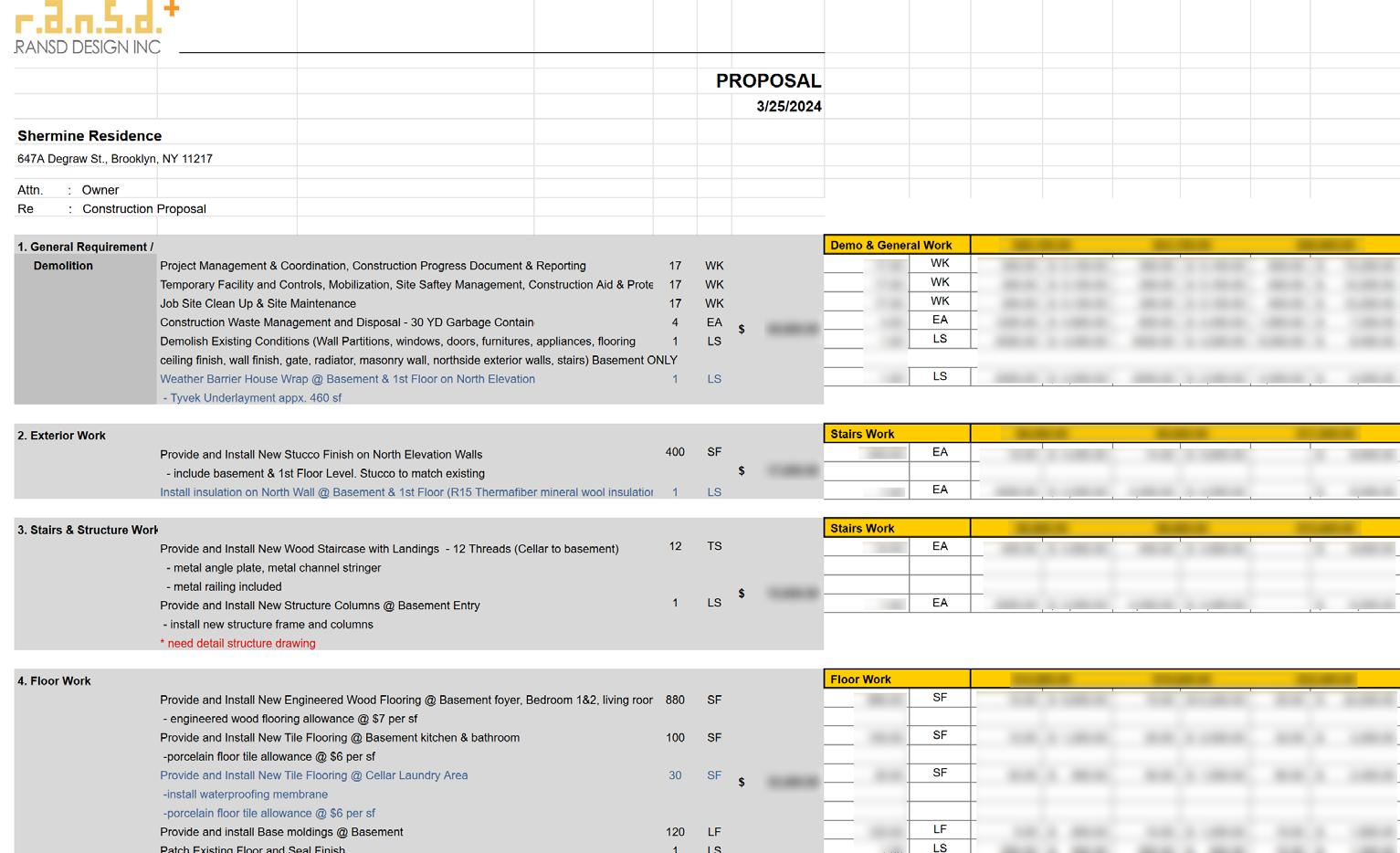
Task: Select the "4. Floor Work" section header
Action: 54,681
